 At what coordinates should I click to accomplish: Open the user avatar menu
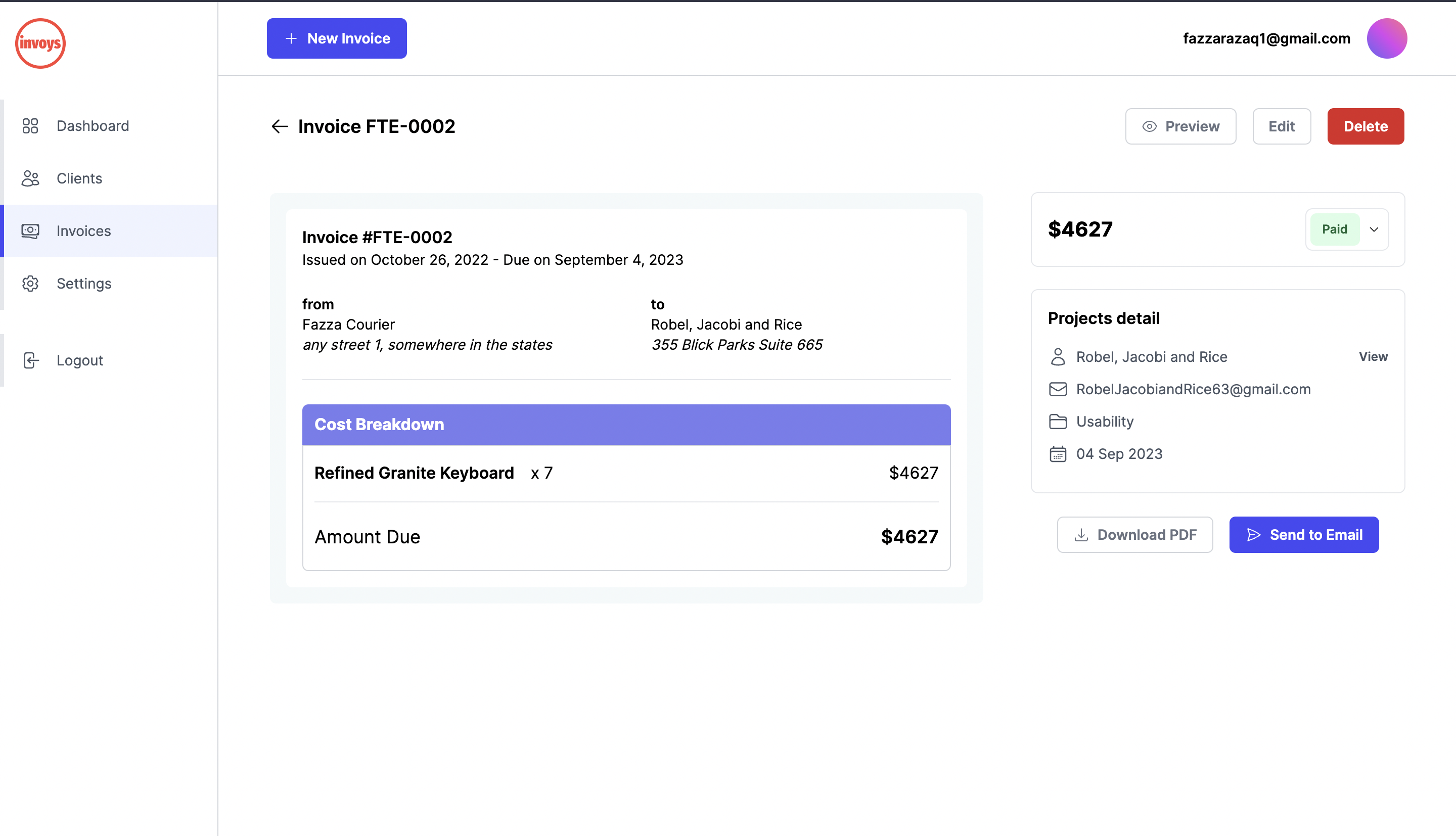(1387, 38)
